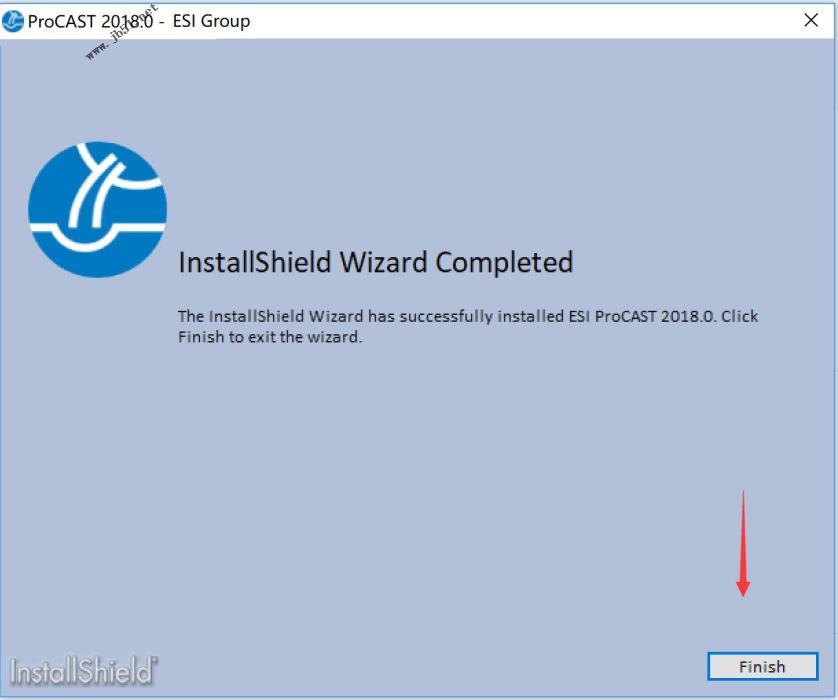Click 'Finish to exit the wizard' line
This screenshot has height=700, width=838.
click(270, 337)
